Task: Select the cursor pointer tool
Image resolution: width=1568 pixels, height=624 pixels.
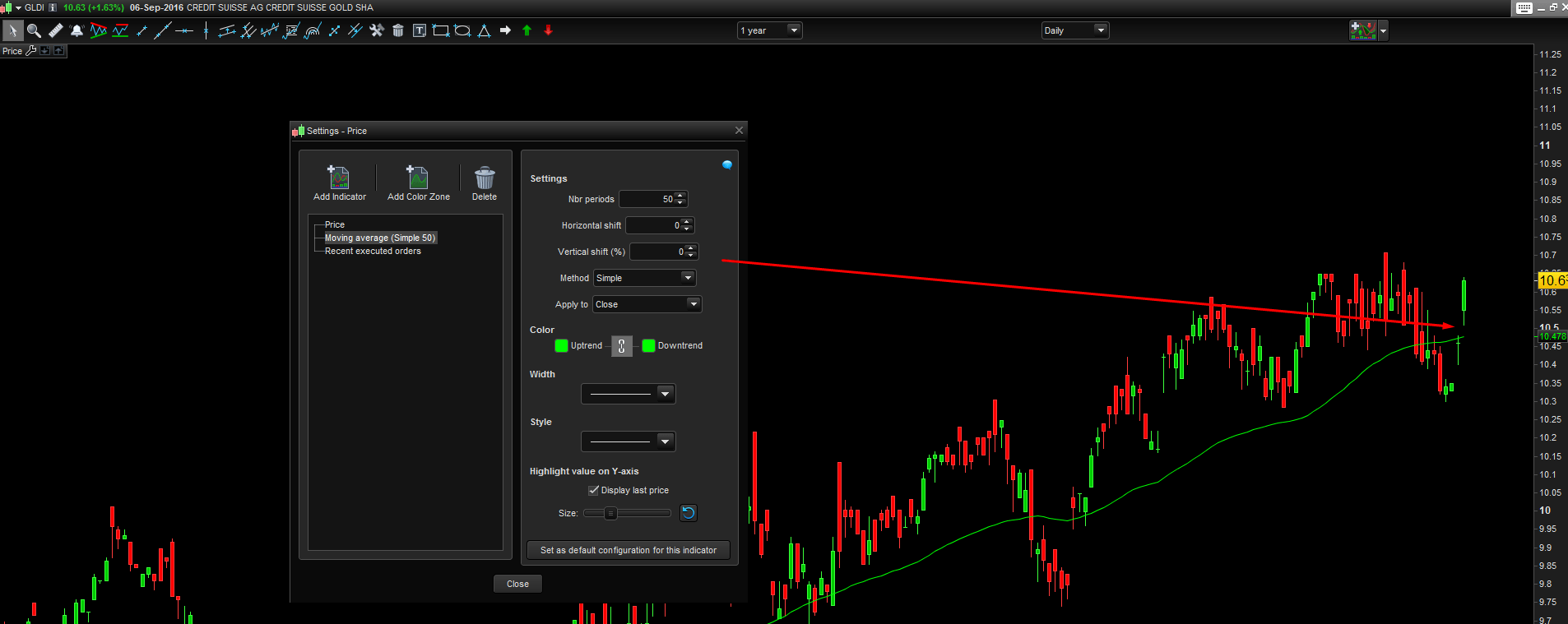Action: click(x=12, y=30)
